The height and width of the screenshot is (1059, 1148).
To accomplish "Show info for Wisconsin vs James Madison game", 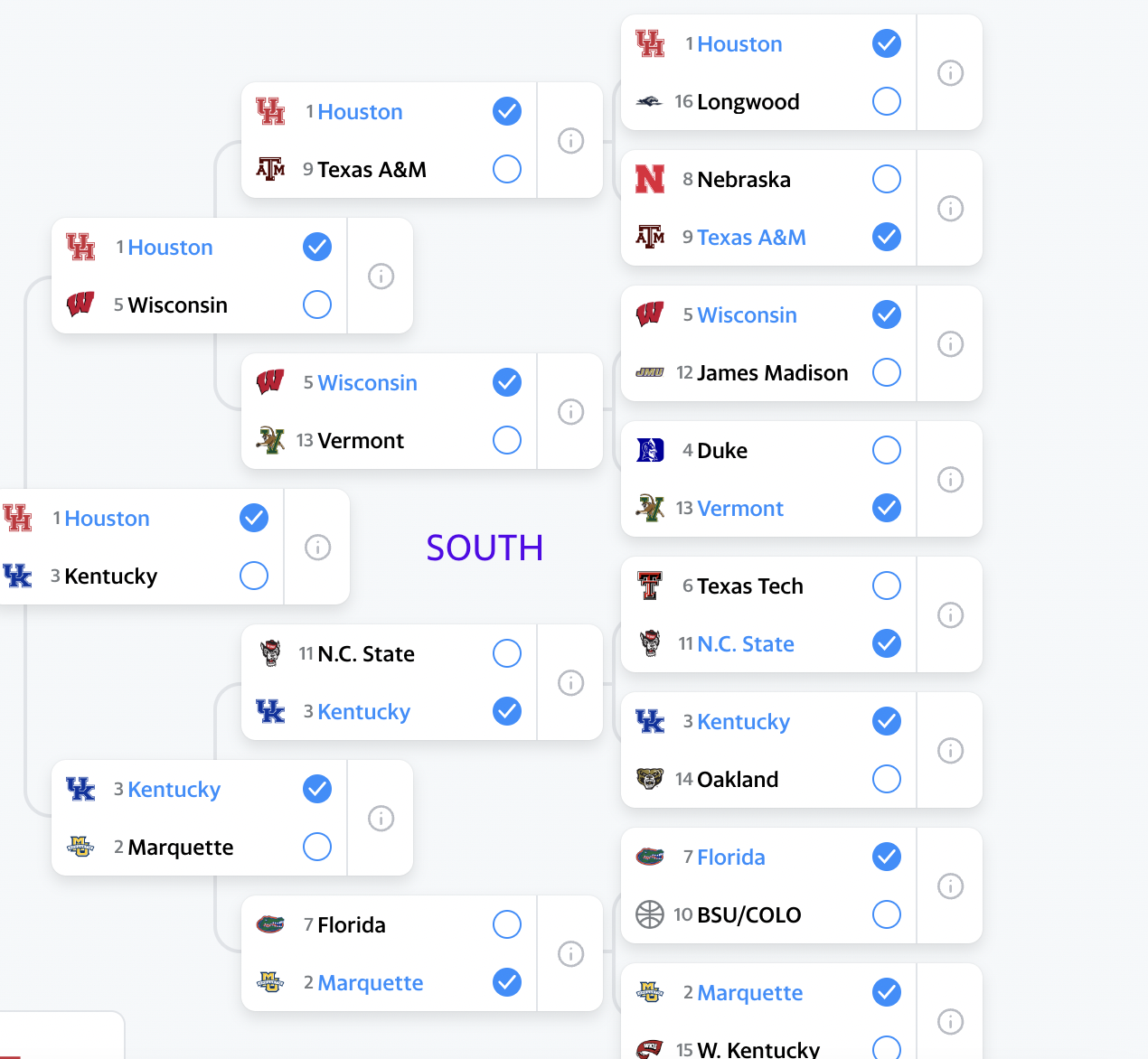I will (x=950, y=343).
